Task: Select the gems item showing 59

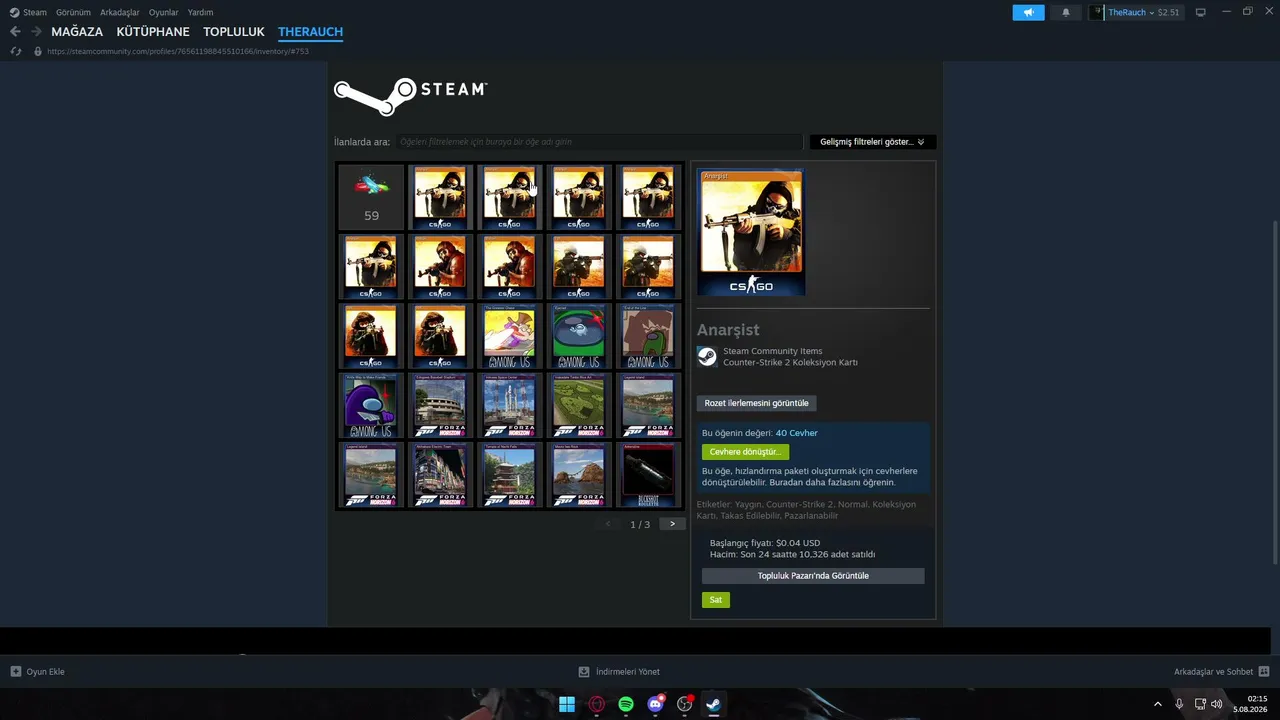Action: (x=371, y=197)
